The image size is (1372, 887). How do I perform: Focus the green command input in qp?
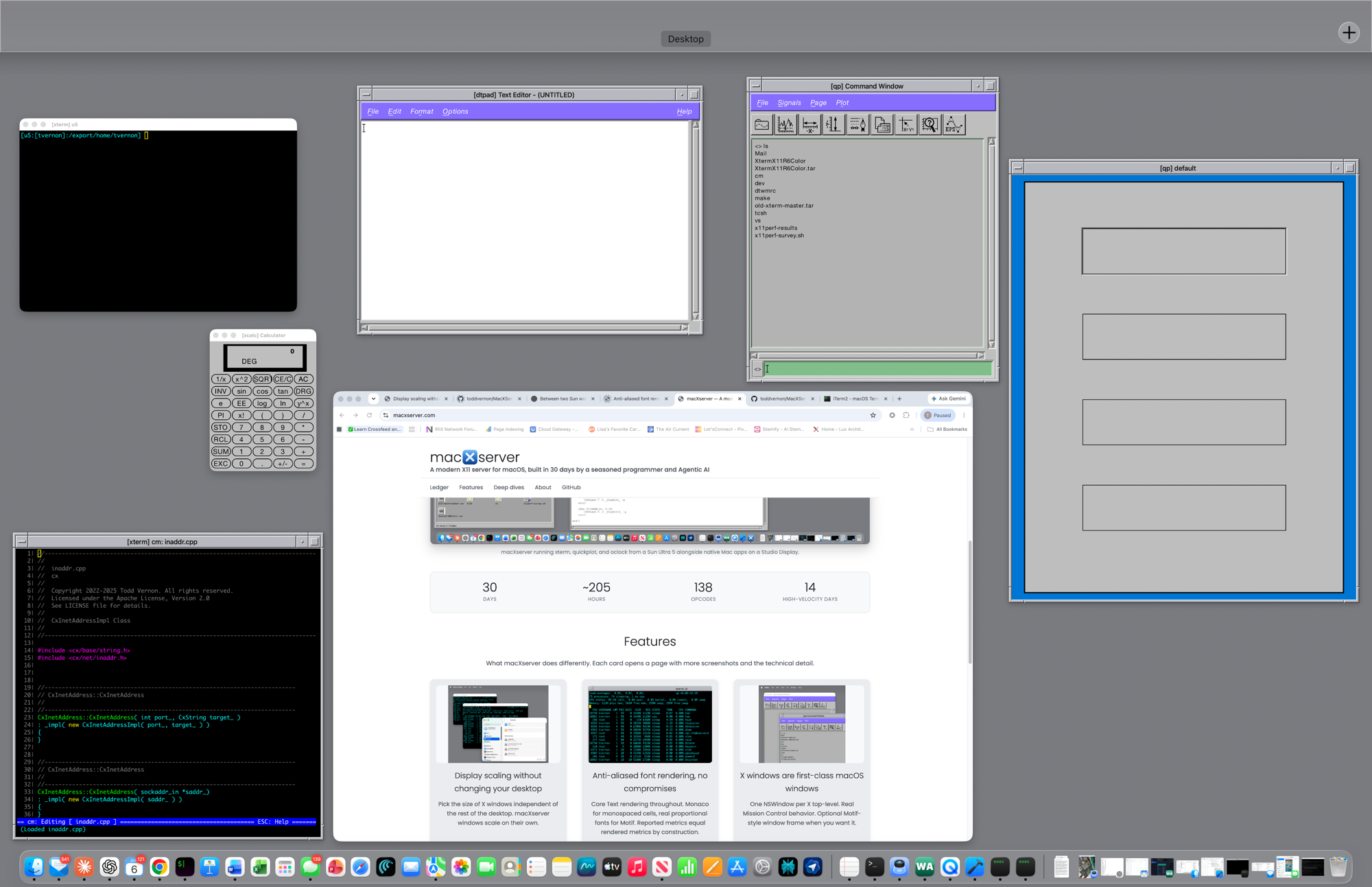pyautogui.click(x=877, y=369)
